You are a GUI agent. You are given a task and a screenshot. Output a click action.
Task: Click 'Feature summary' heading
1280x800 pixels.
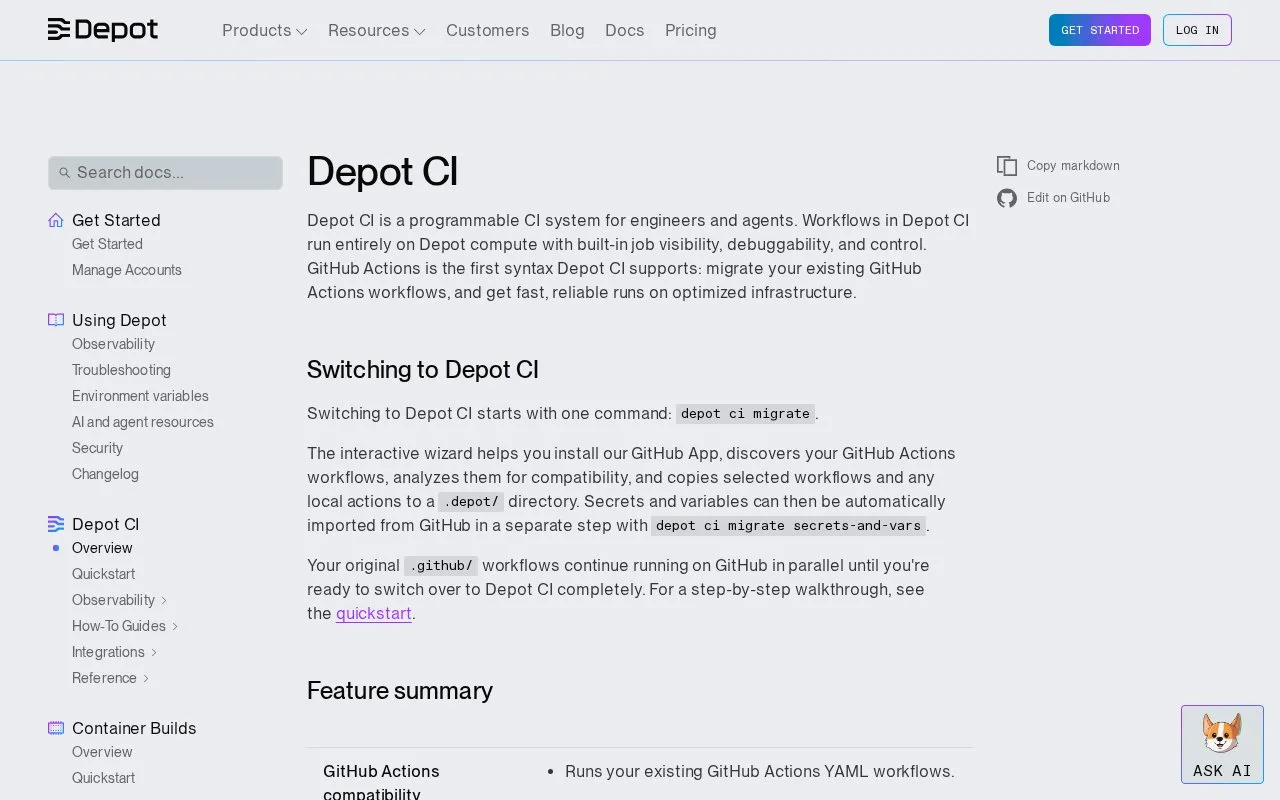click(x=400, y=691)
